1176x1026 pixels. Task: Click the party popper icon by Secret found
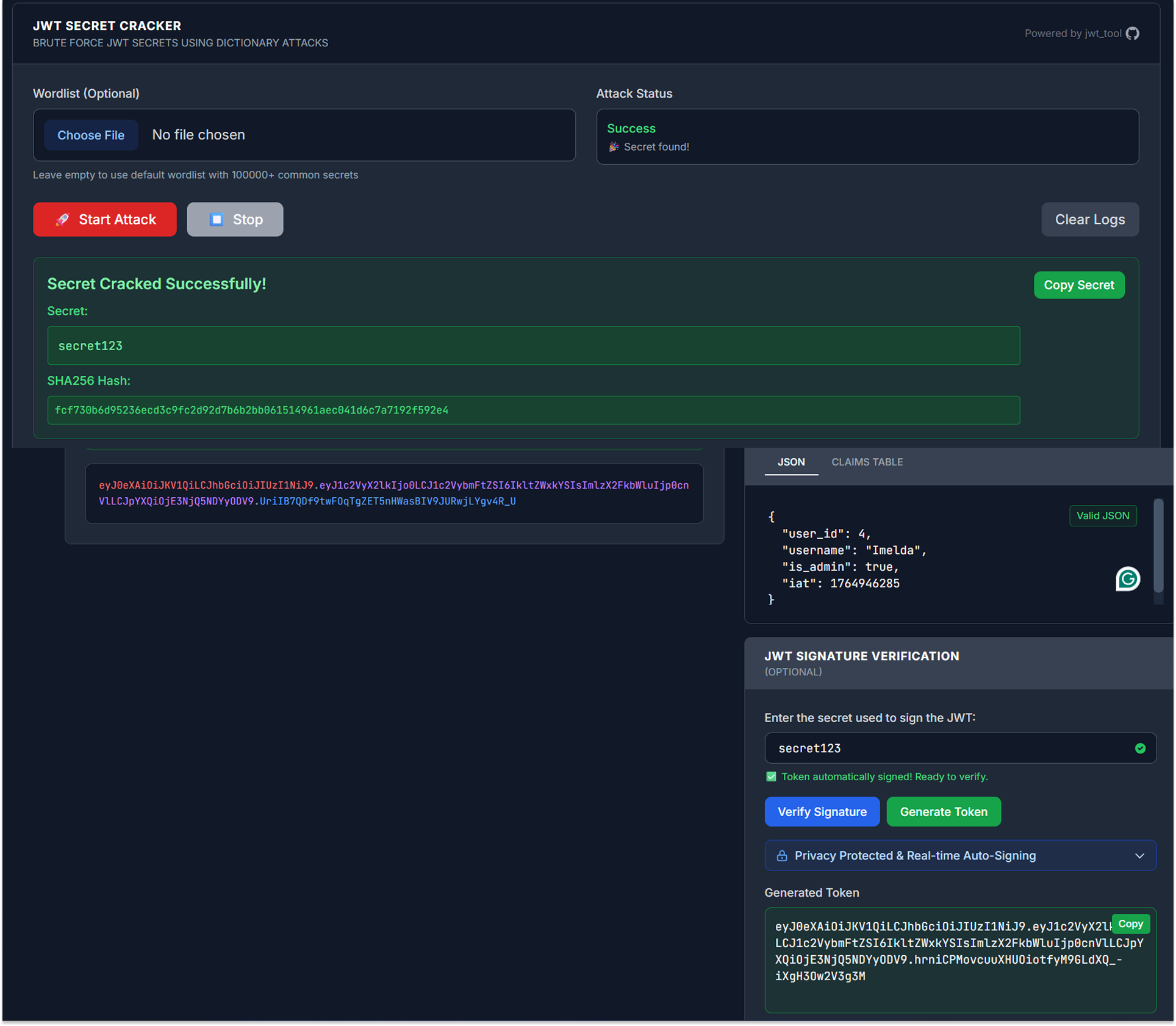(x=614, y=147)
